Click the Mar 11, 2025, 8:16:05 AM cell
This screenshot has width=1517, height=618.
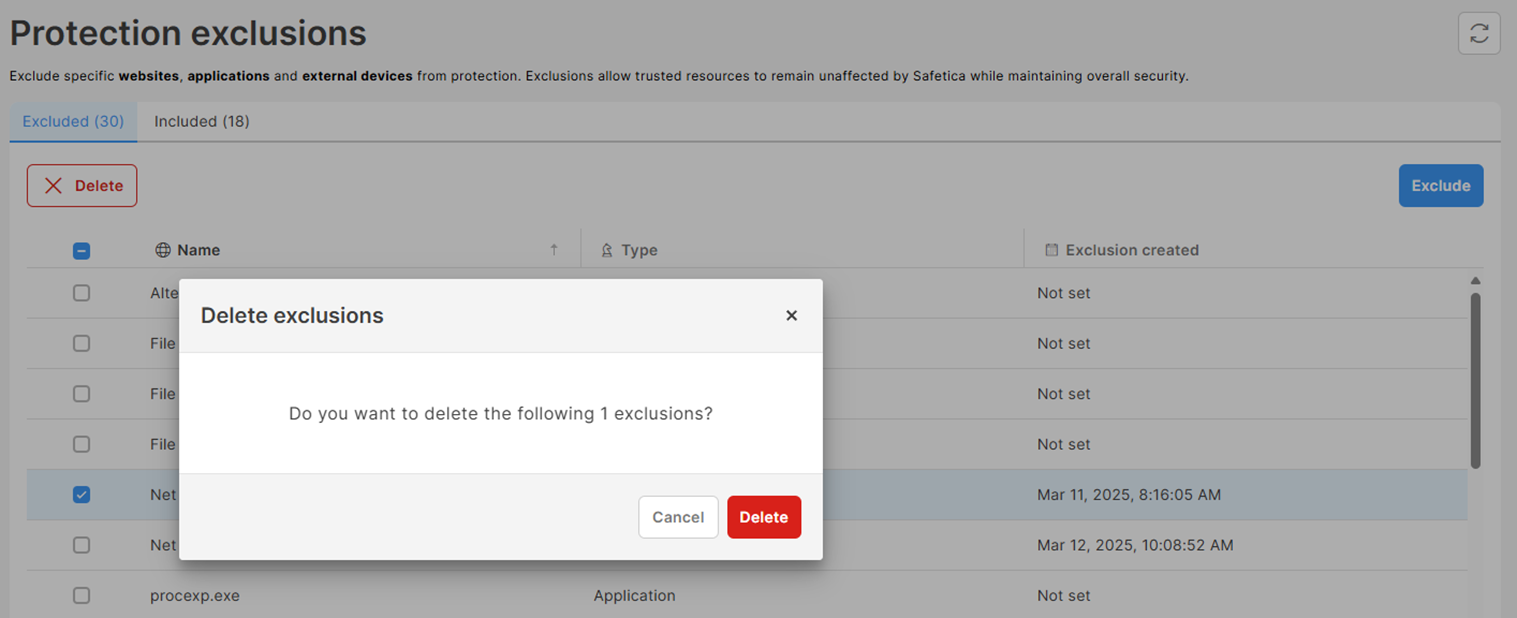pyautogui.click(x=1129, y=495)
